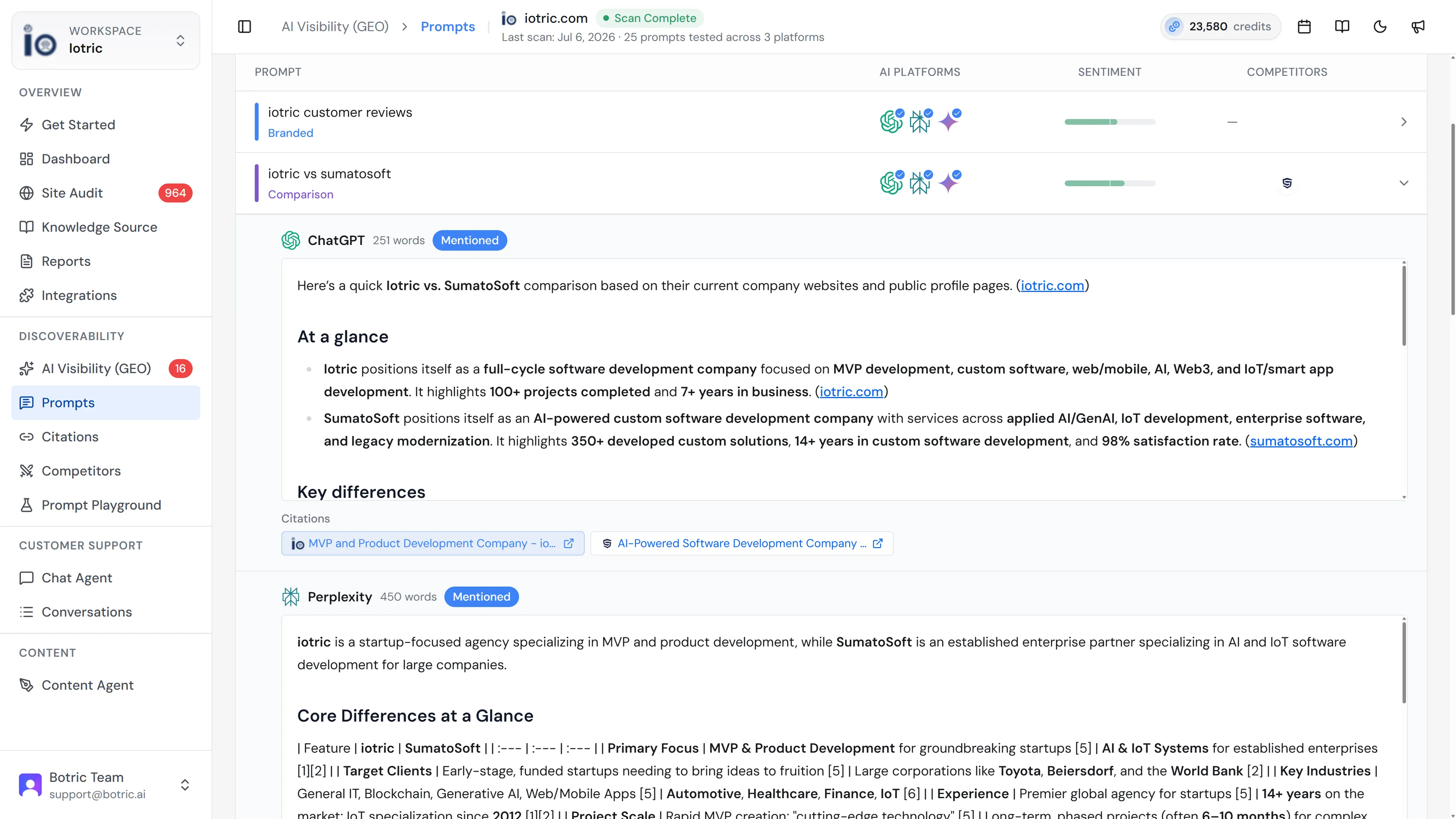Click the Perplexity response scrollbar
1456x819 pixels.
pyautogui.click(x=1403, y=662)
